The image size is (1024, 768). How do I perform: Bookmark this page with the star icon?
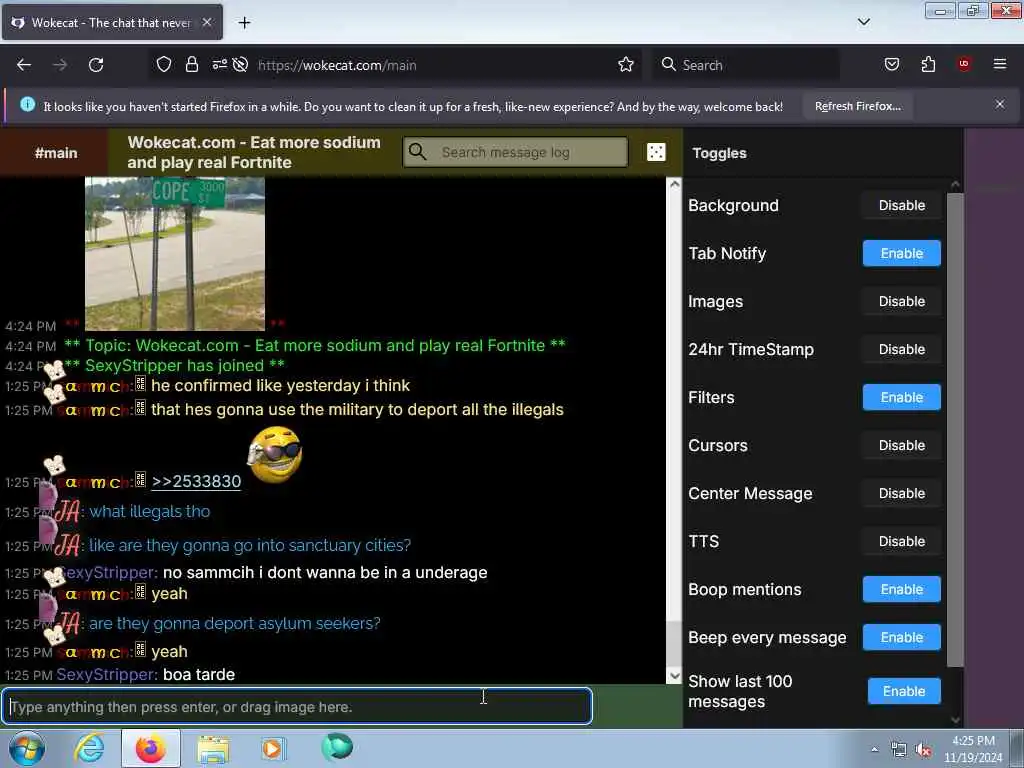pyautogui.click(x=626, y=65)
